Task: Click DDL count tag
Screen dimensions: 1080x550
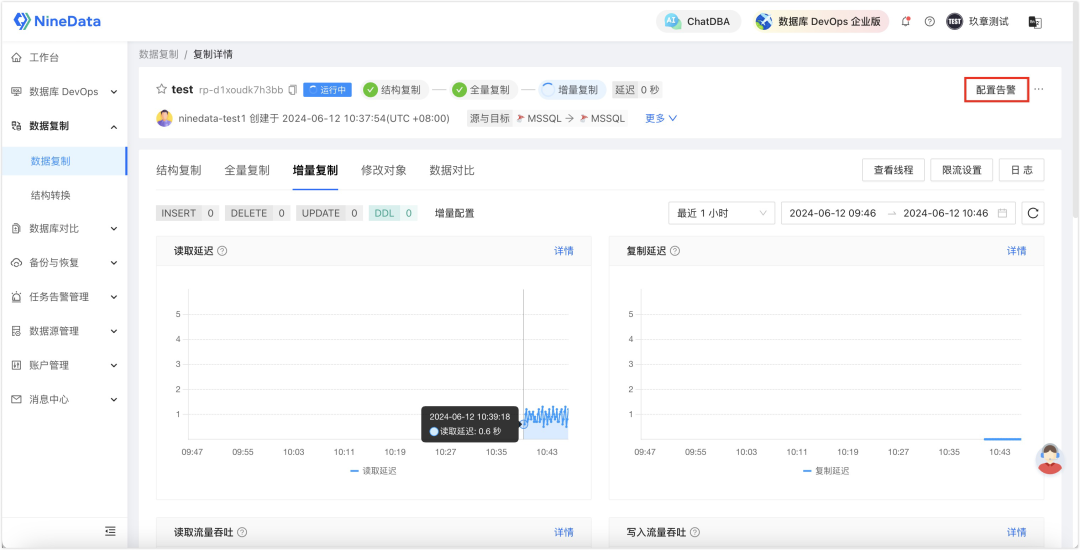Action: click(x=393, y=213)
